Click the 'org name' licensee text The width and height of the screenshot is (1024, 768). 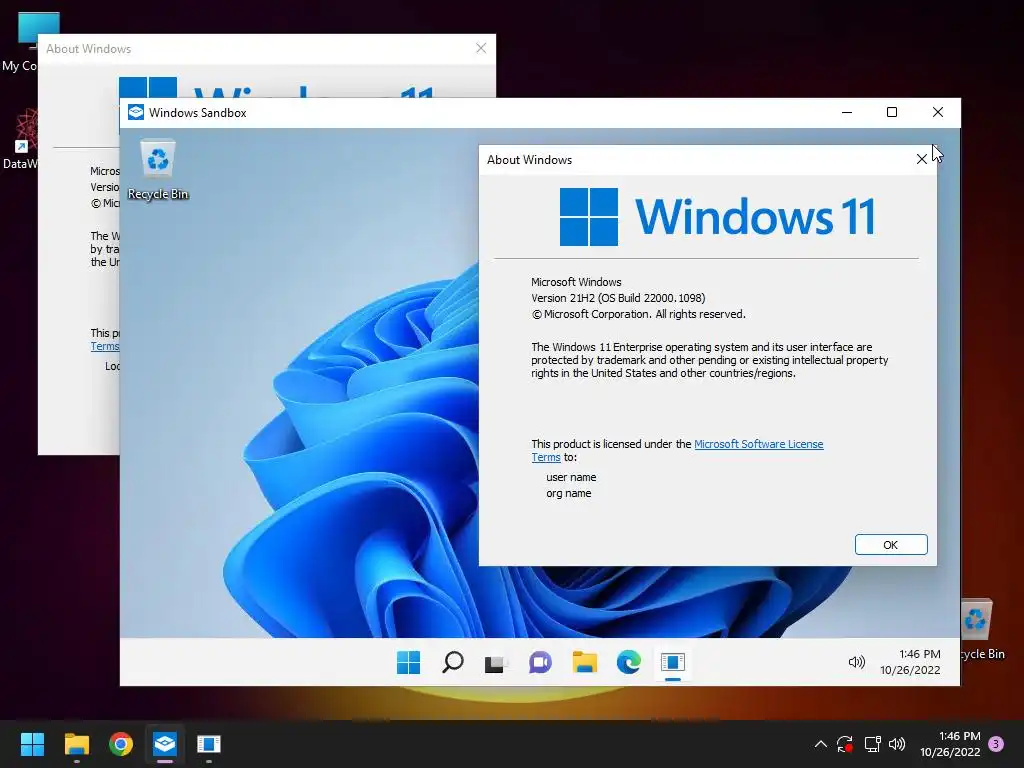tap(569, 494)
